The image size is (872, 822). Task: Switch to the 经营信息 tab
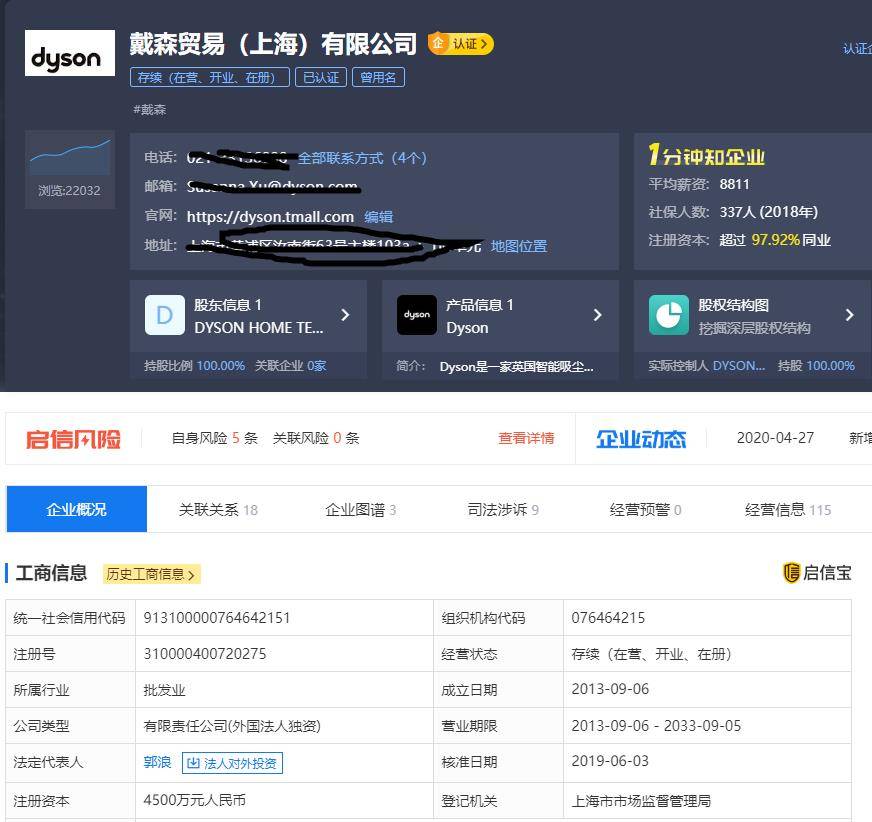pyautogui.click(x=788, y=509)
